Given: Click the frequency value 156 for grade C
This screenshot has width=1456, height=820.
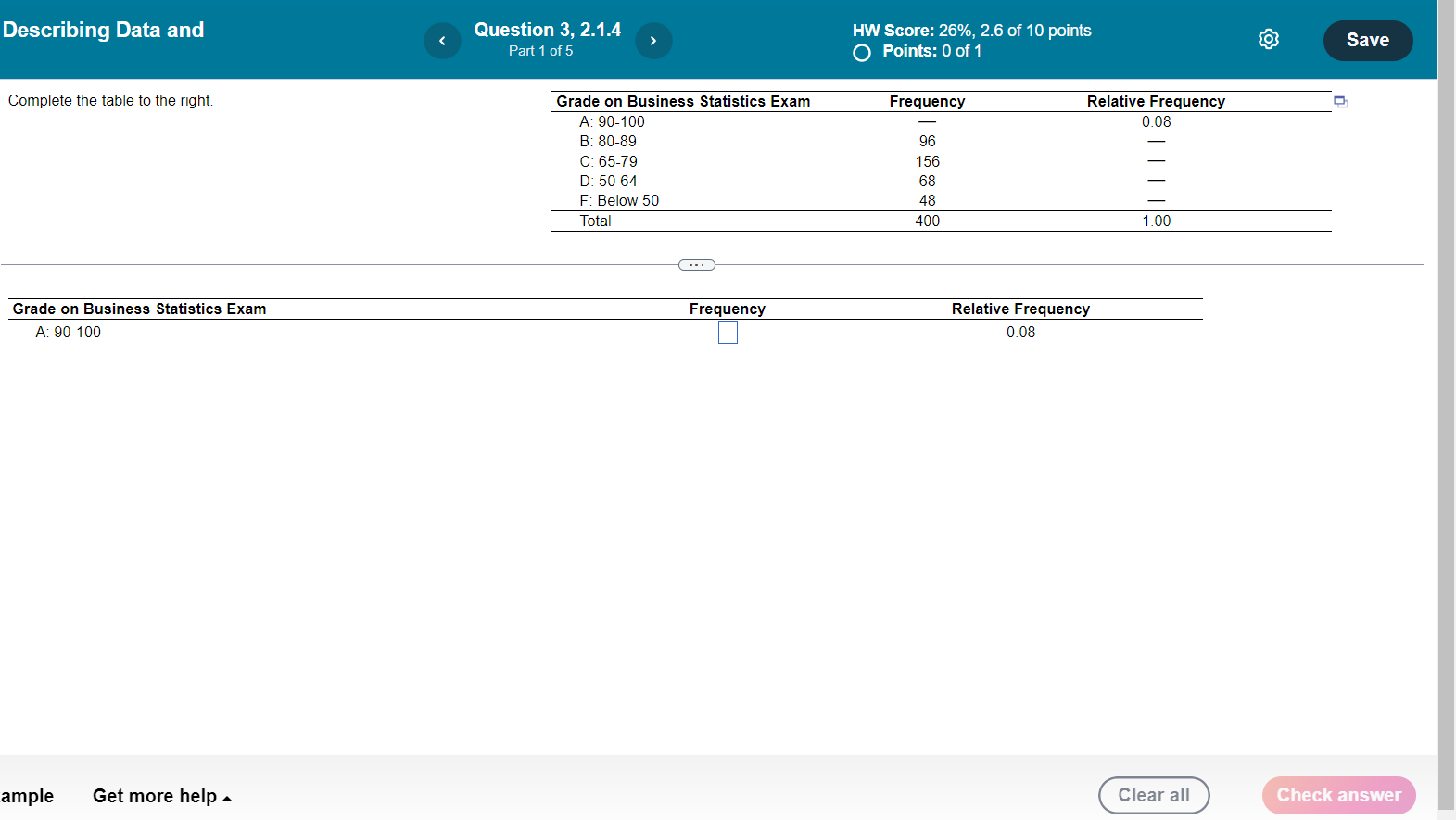Looking at the screenshot, I should click(928, 161).
